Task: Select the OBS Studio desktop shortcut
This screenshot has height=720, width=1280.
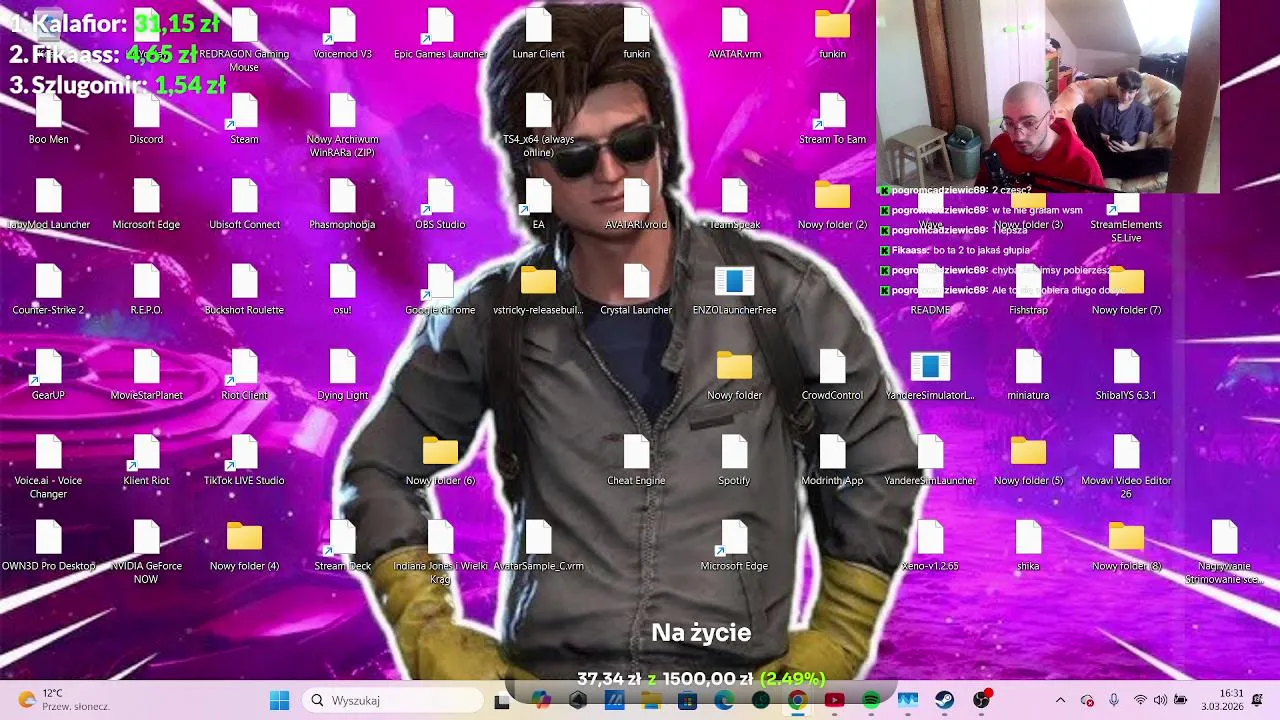Action: point(440,204)
